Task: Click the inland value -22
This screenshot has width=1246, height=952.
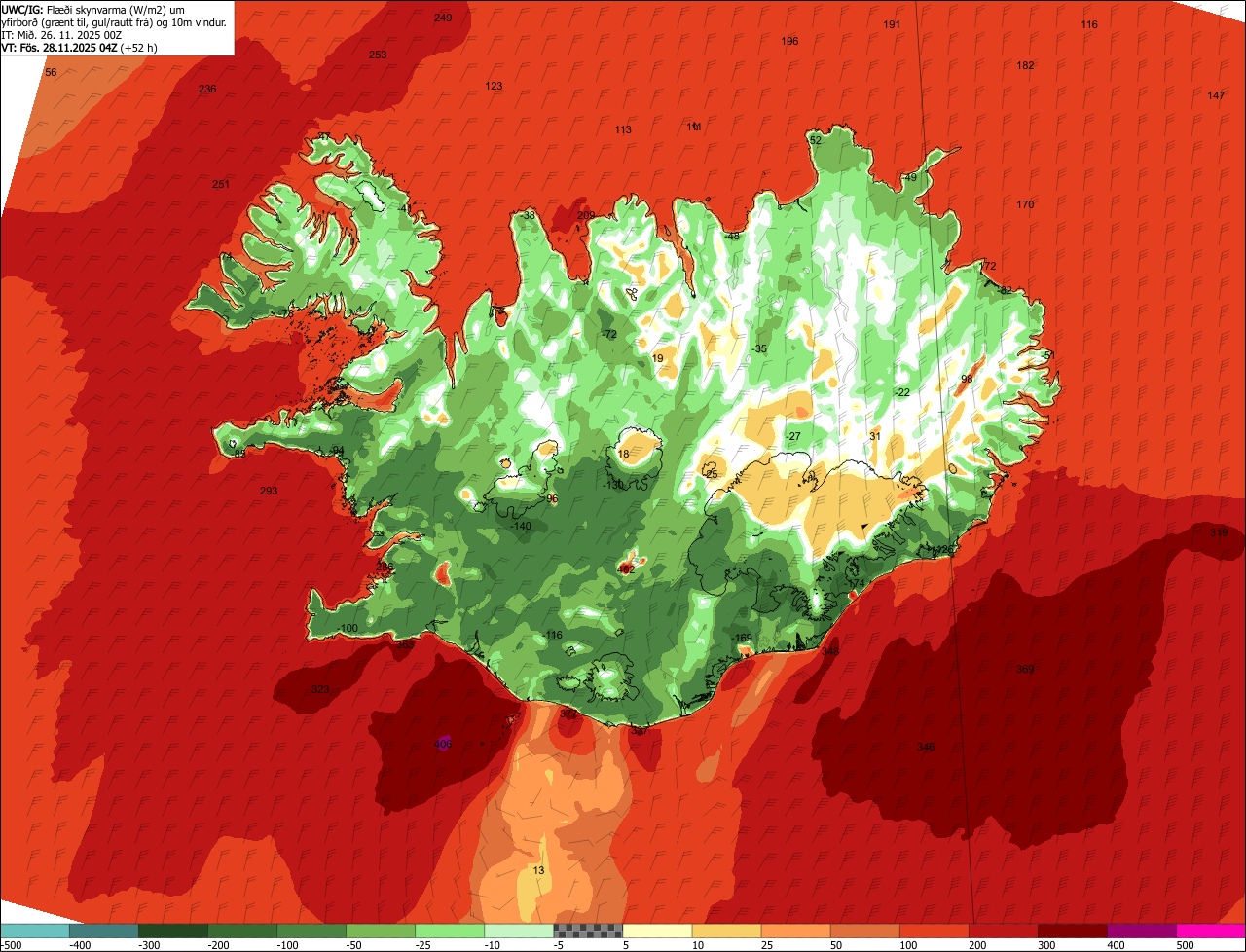Action: tap(902, 393)
